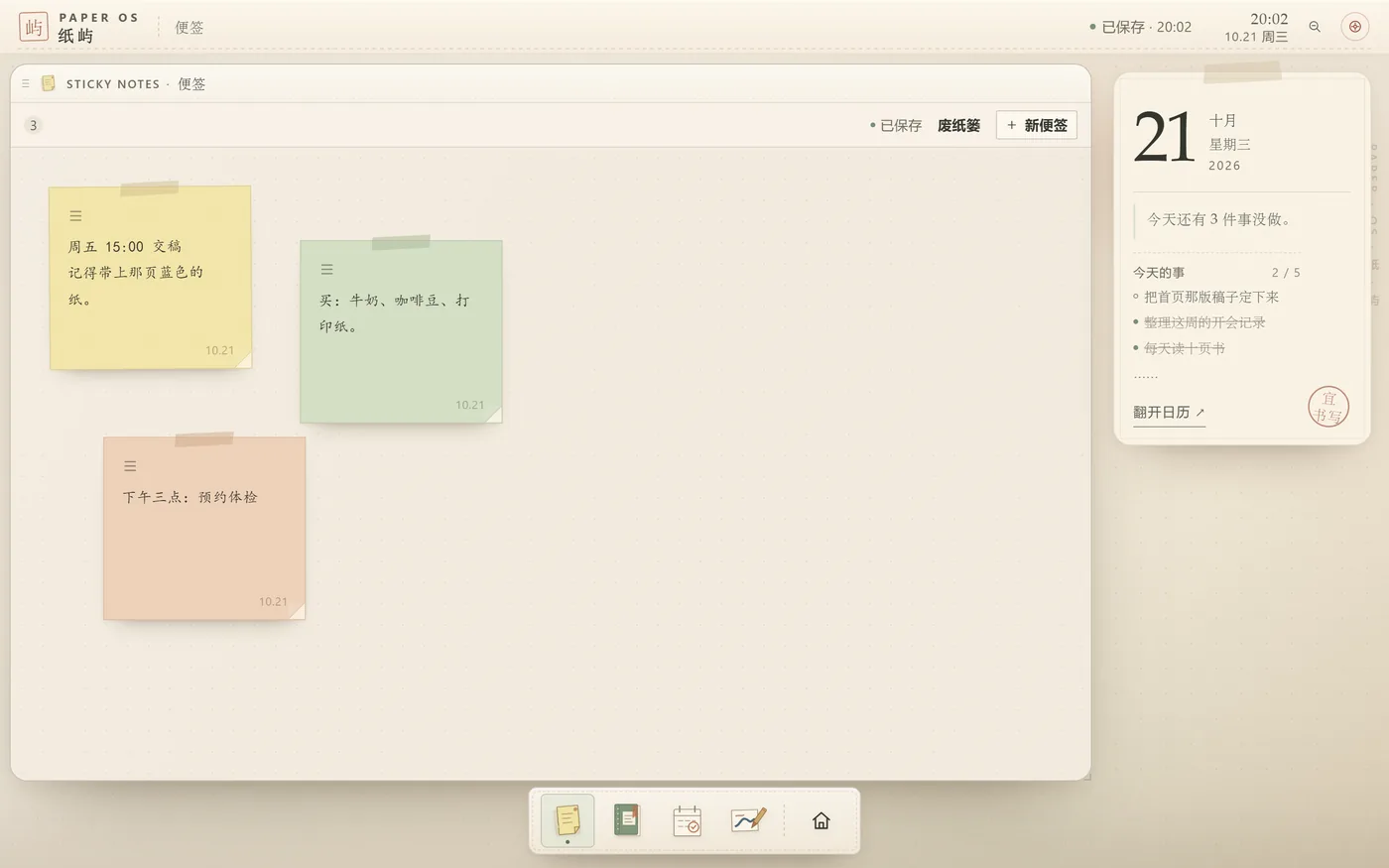Screen dimensions: 1389x868
Task: Uncheck the 整理这周的开会记录 bullet
Action: pos(1136,322)
